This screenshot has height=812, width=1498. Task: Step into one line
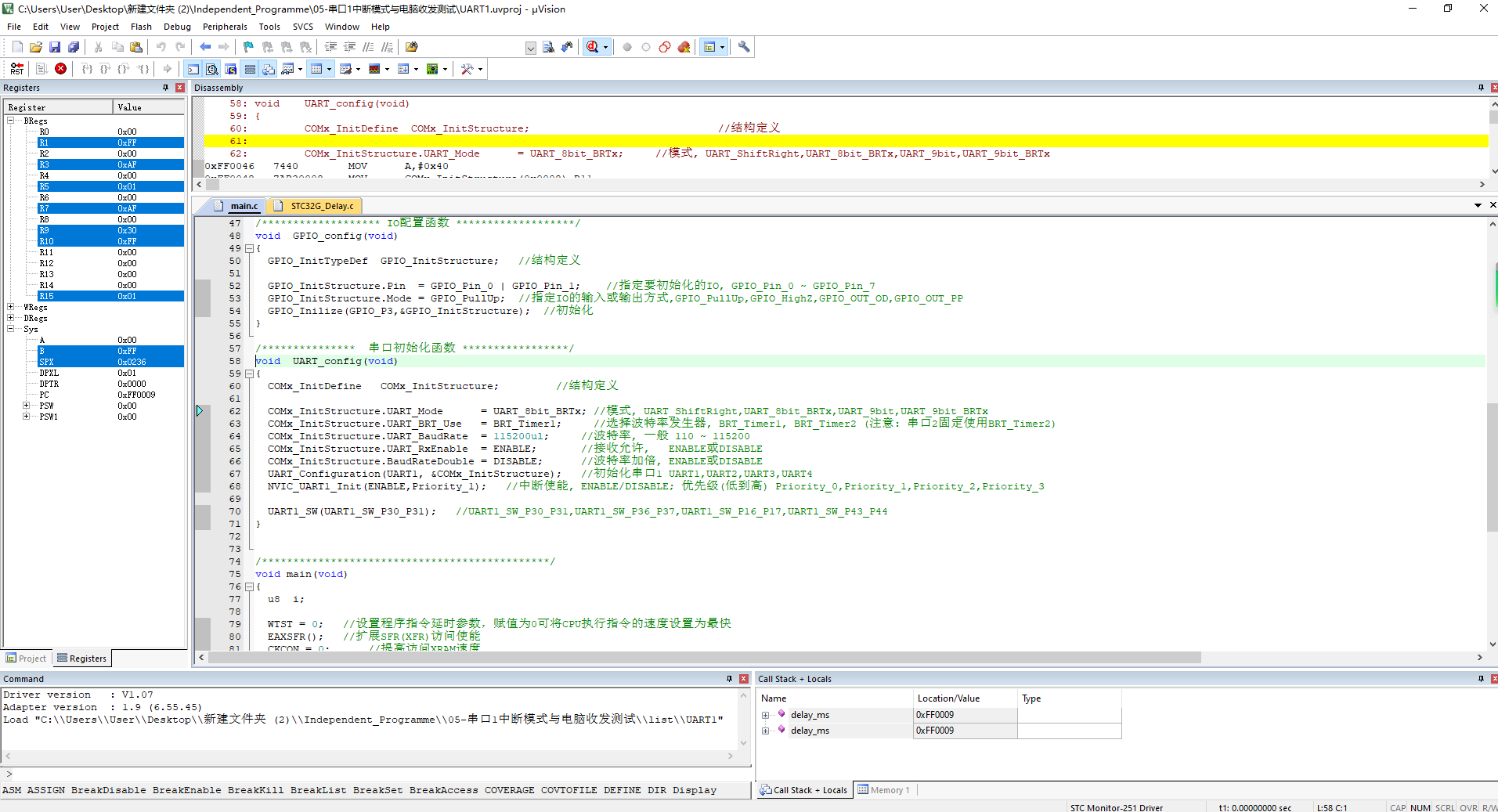(87, 69)
